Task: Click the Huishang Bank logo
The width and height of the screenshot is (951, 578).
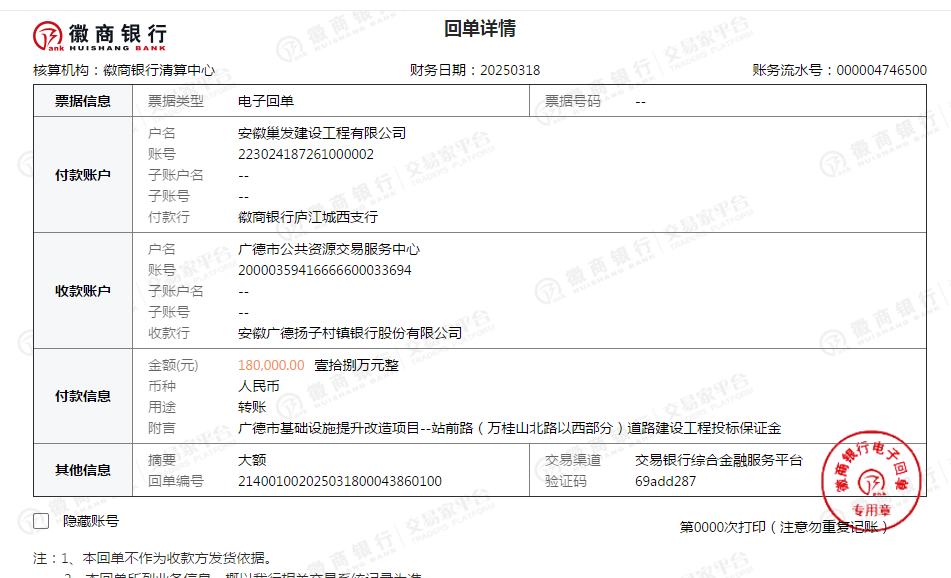Action: 100,37
